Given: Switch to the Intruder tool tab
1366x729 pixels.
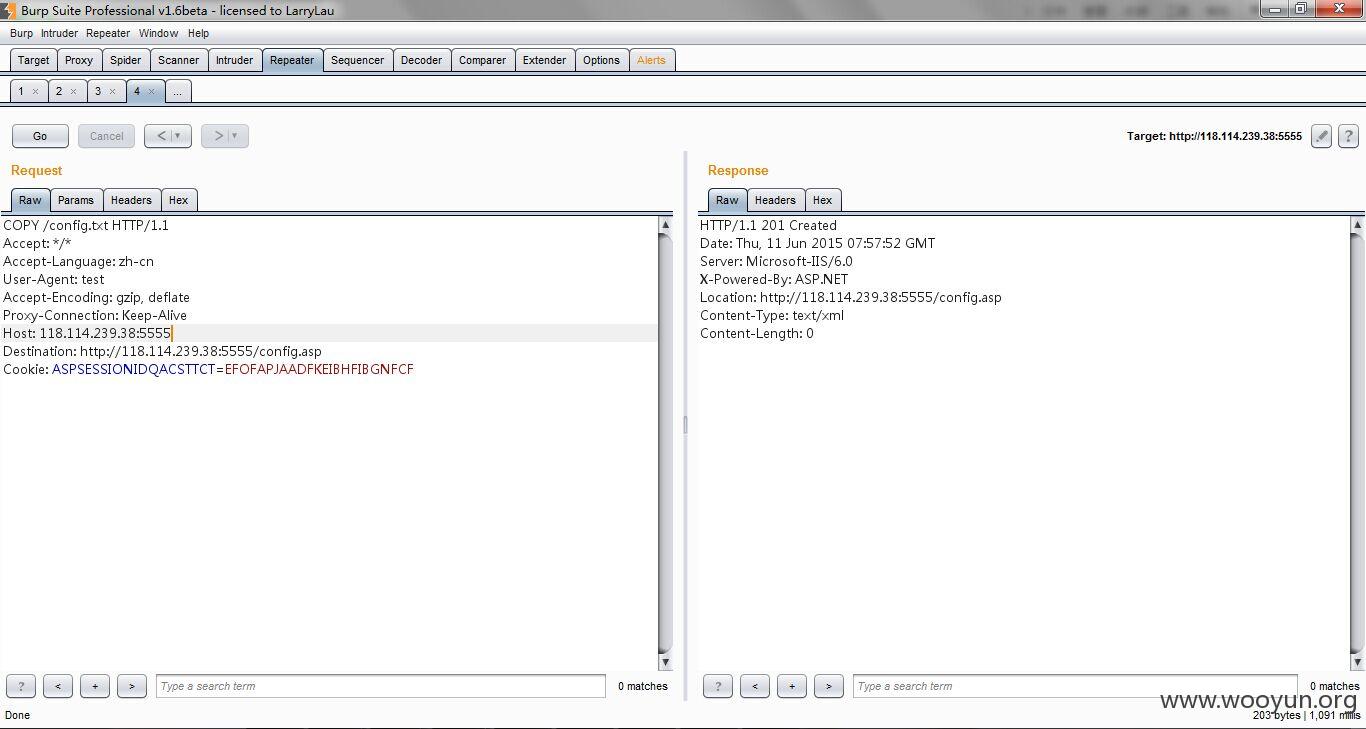Looking at the screenshot, I should tap(235, 60).
